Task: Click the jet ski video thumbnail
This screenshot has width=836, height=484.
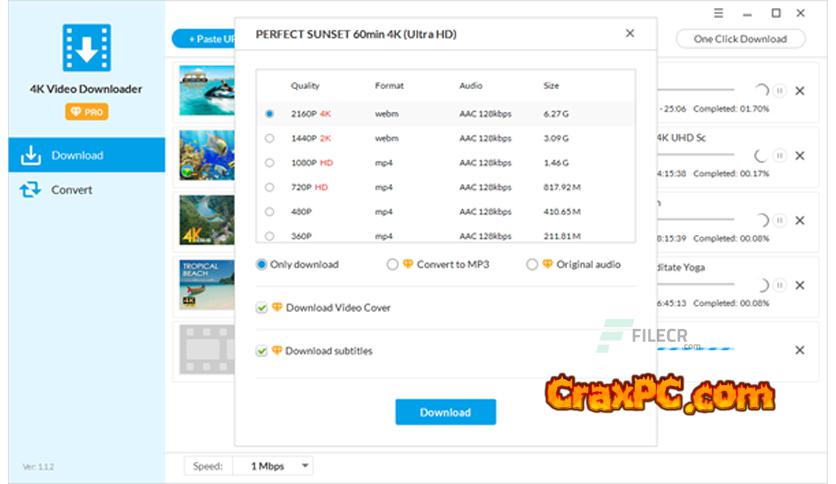Action: point(207,91)
